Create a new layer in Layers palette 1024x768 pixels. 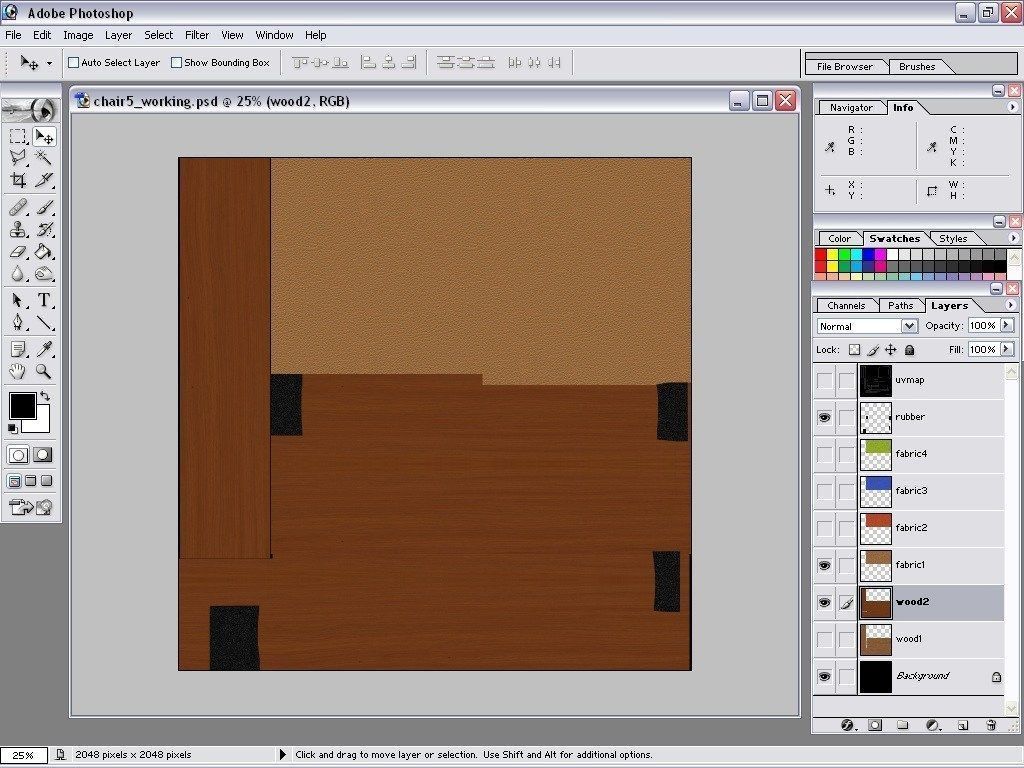pos(962,725)
